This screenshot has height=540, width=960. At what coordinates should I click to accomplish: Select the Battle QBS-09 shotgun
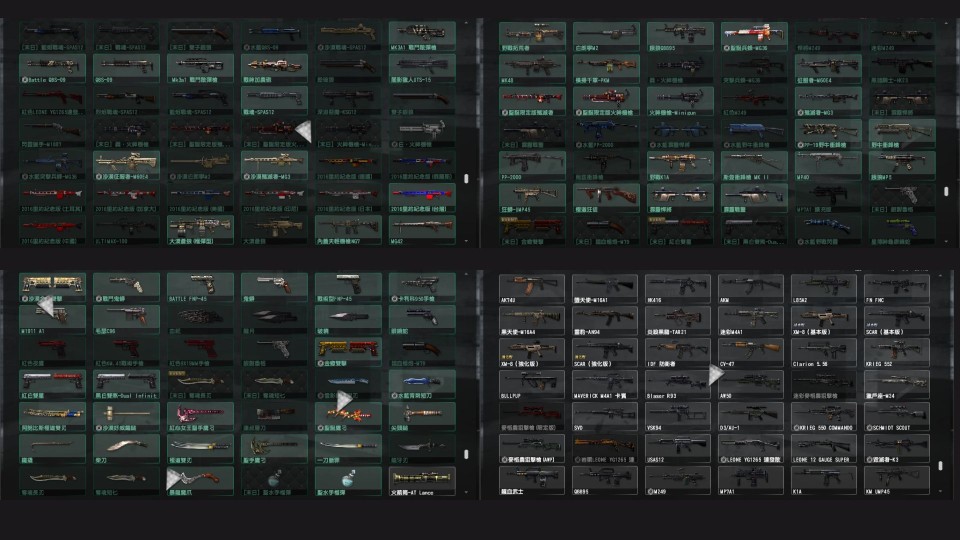(52, 69)
